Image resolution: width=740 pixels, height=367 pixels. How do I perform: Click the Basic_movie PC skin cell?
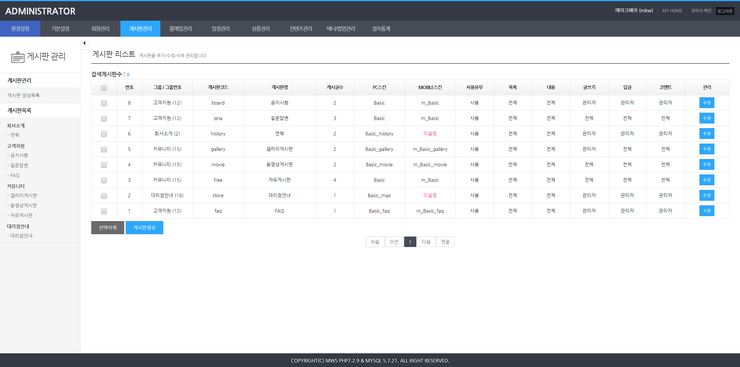click(x=379, y=165)
